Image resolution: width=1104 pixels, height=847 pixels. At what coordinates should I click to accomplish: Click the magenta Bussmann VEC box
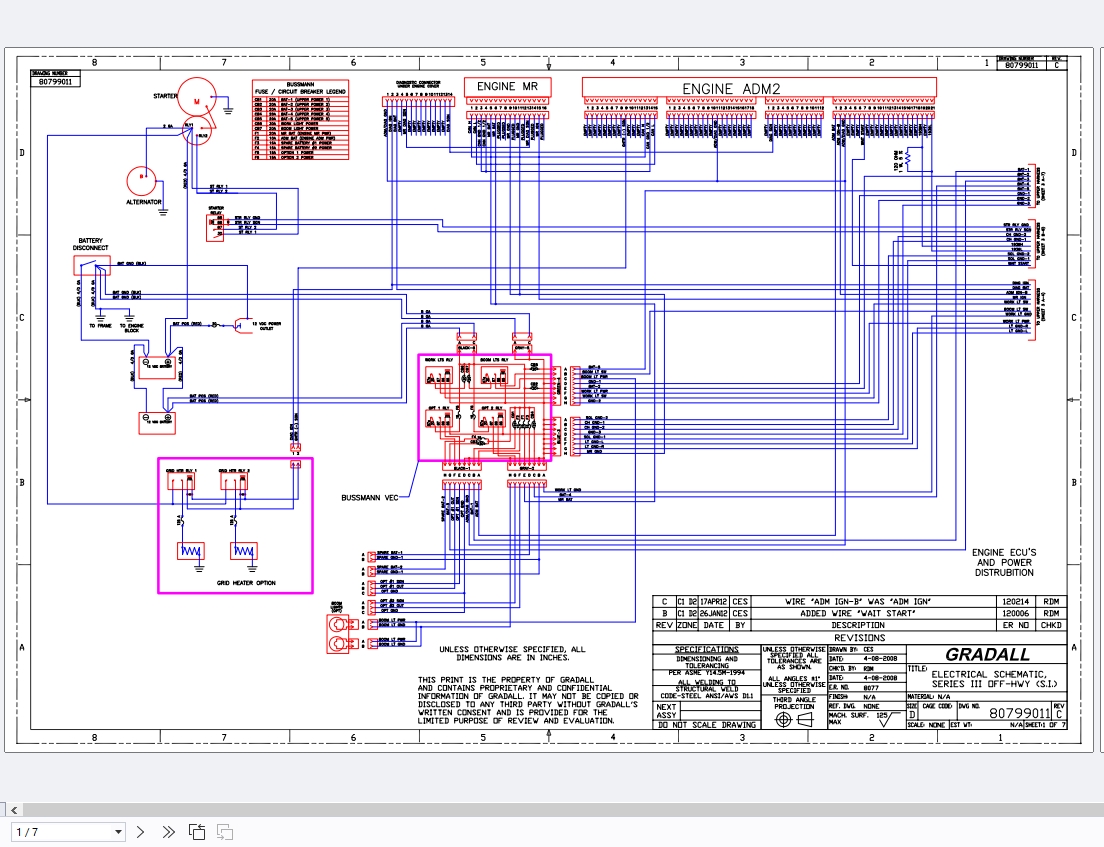pyautogui.click(x=484, y=408)
